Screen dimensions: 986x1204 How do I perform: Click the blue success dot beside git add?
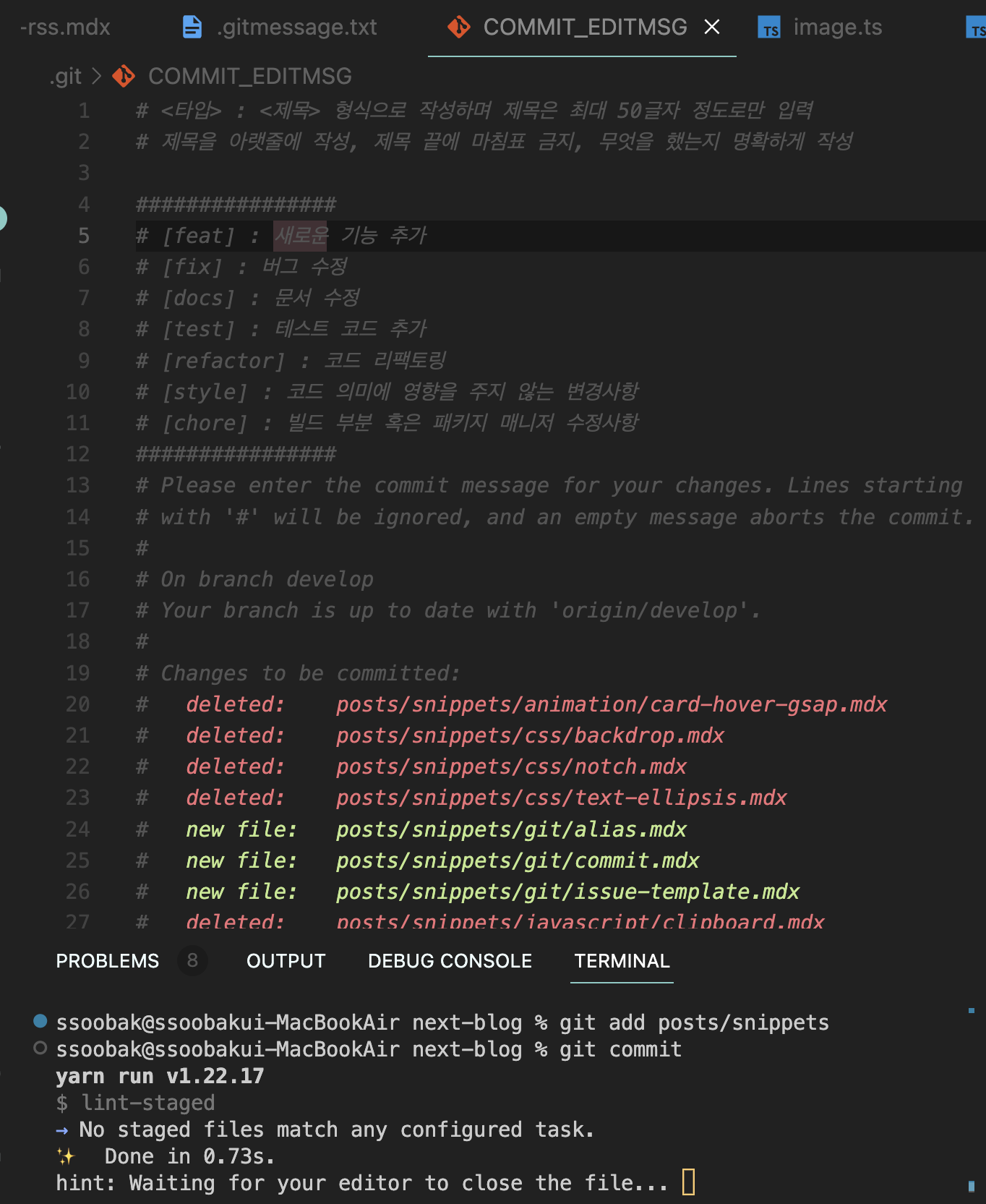point(40,1021)
